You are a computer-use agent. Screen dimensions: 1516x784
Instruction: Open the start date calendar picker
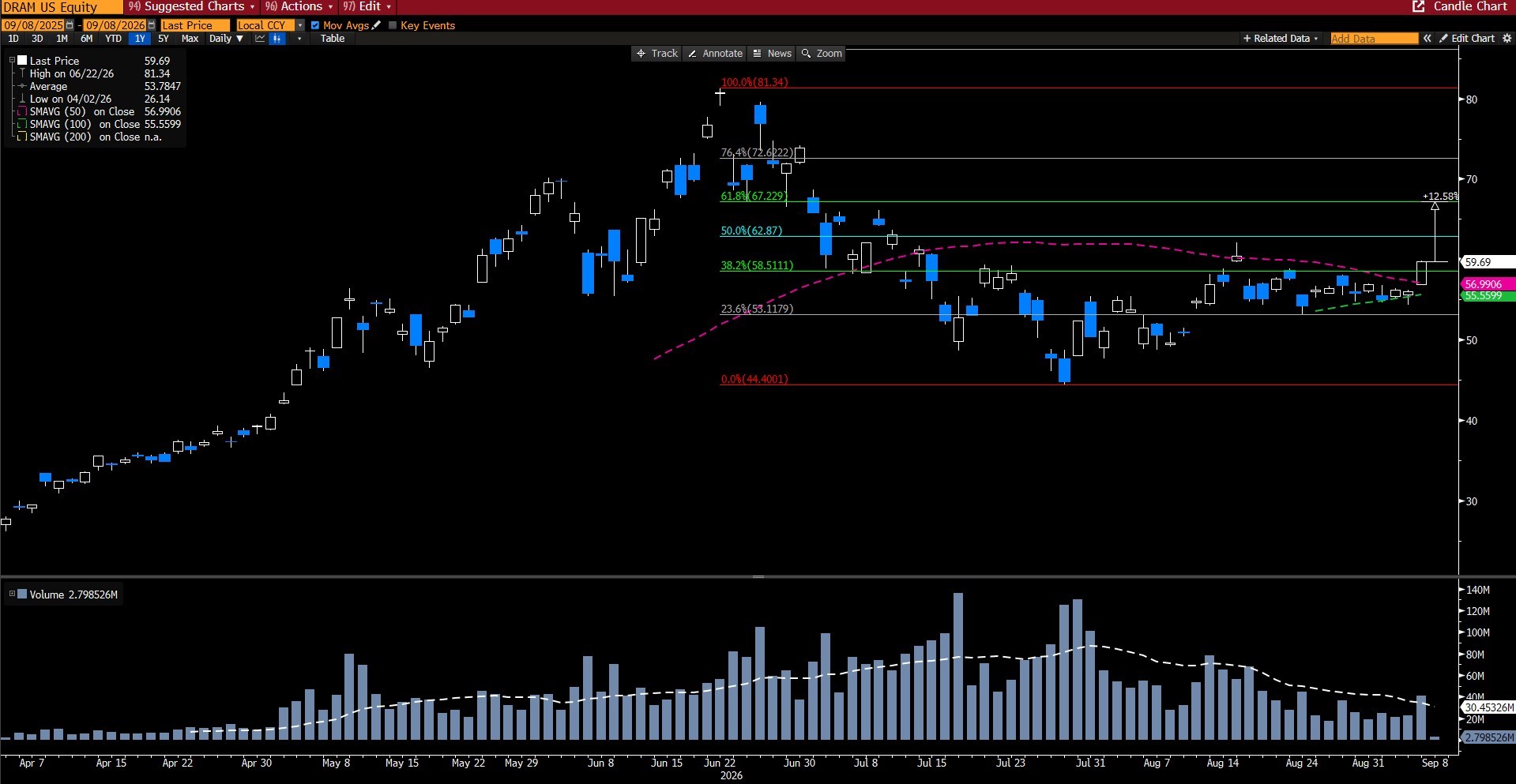click(70, 25)
